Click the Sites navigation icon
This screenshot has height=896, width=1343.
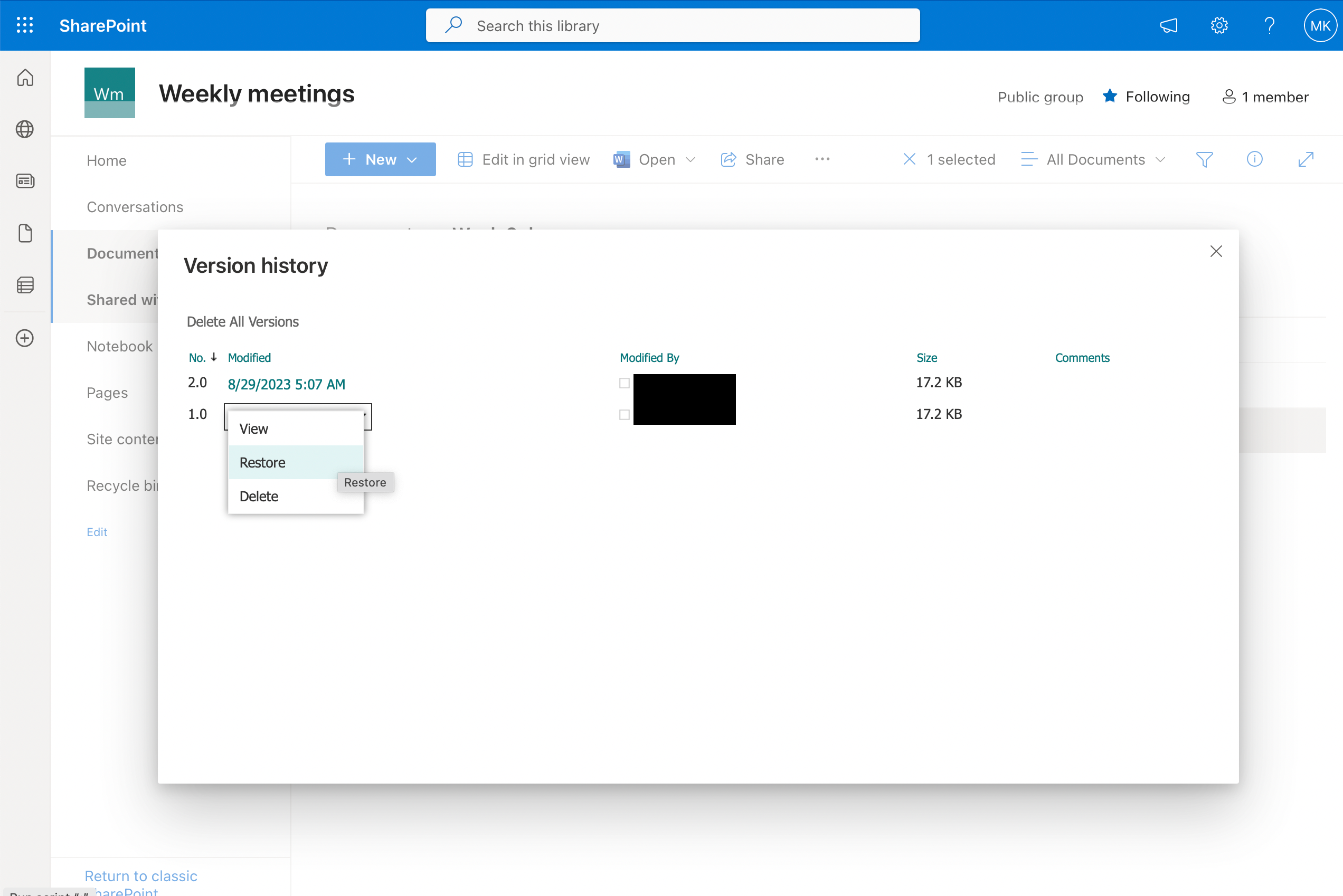click(x=25, y=128)
